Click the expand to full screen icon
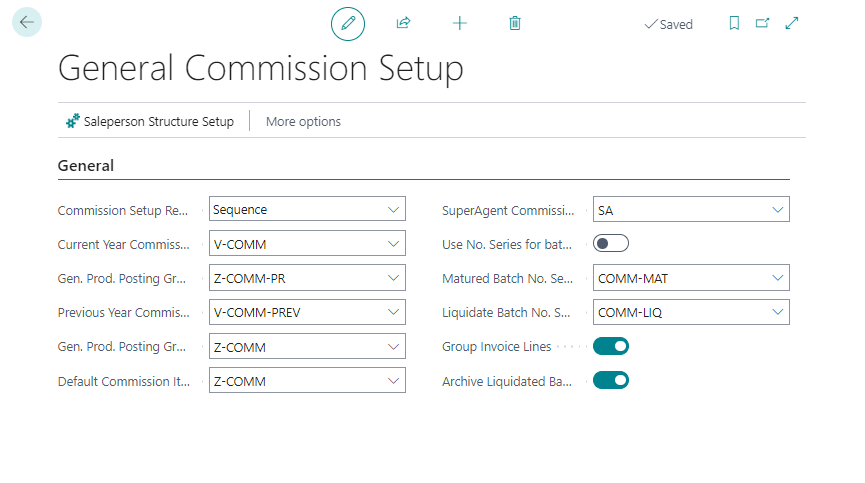This screenshot has height=483, width=865. [792, 23]
